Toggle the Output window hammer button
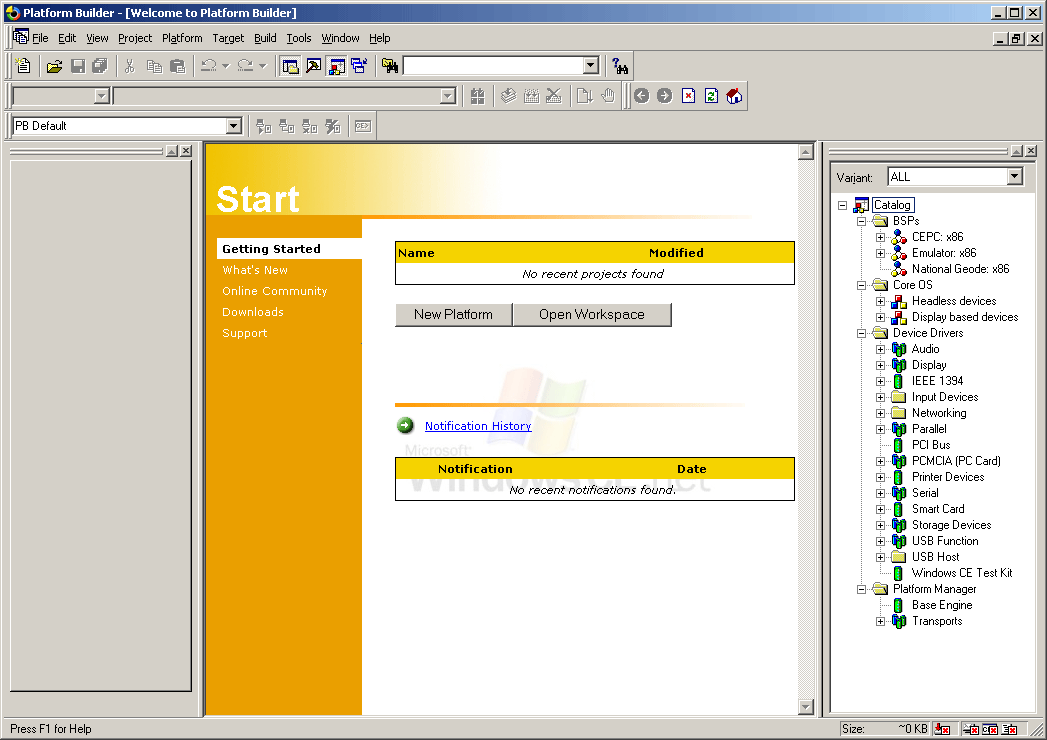Image resolution: width=1047 pixels, height=740 pixels. [x=313, y=65]
